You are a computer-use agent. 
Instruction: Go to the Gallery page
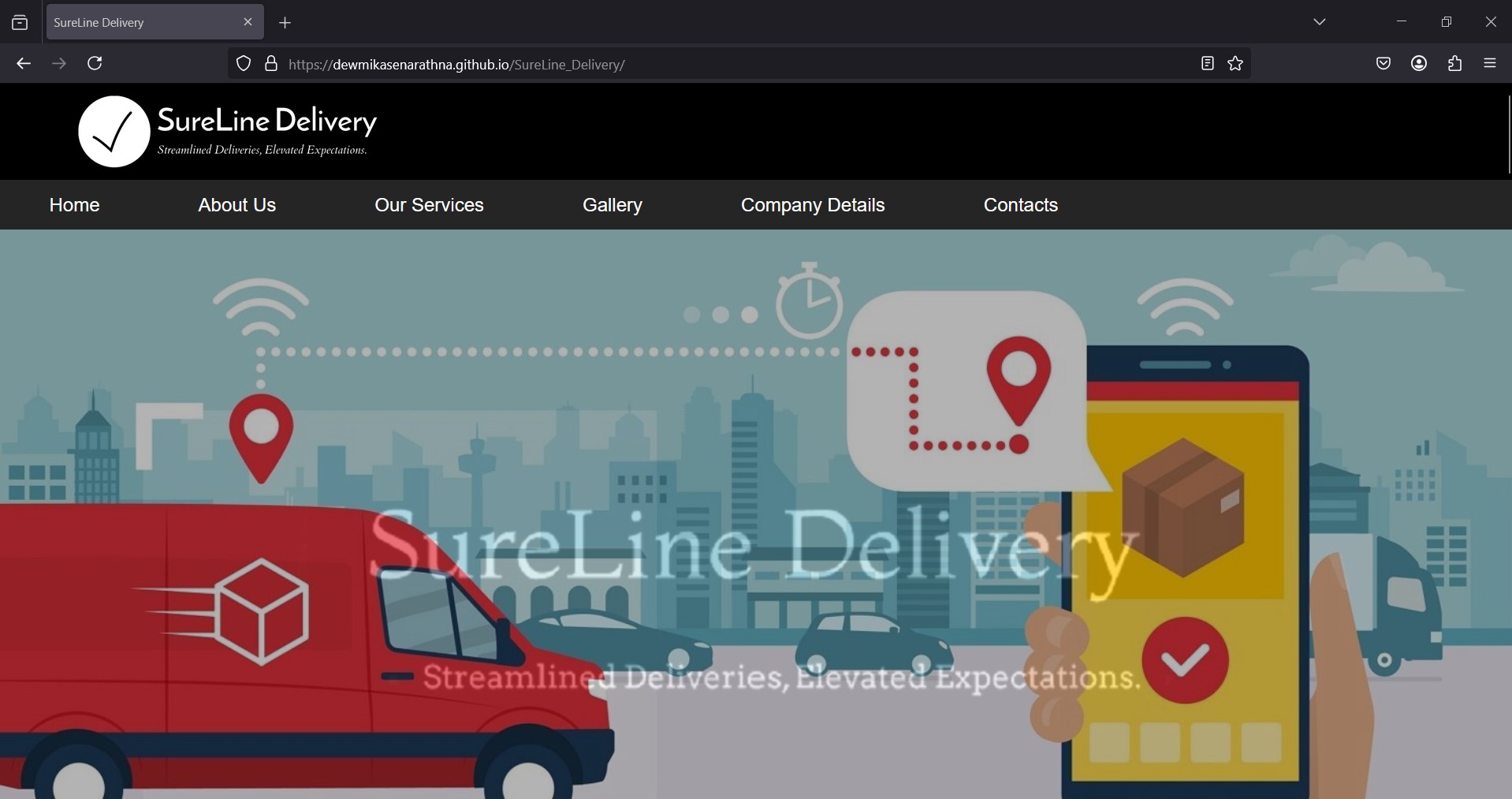612,205
